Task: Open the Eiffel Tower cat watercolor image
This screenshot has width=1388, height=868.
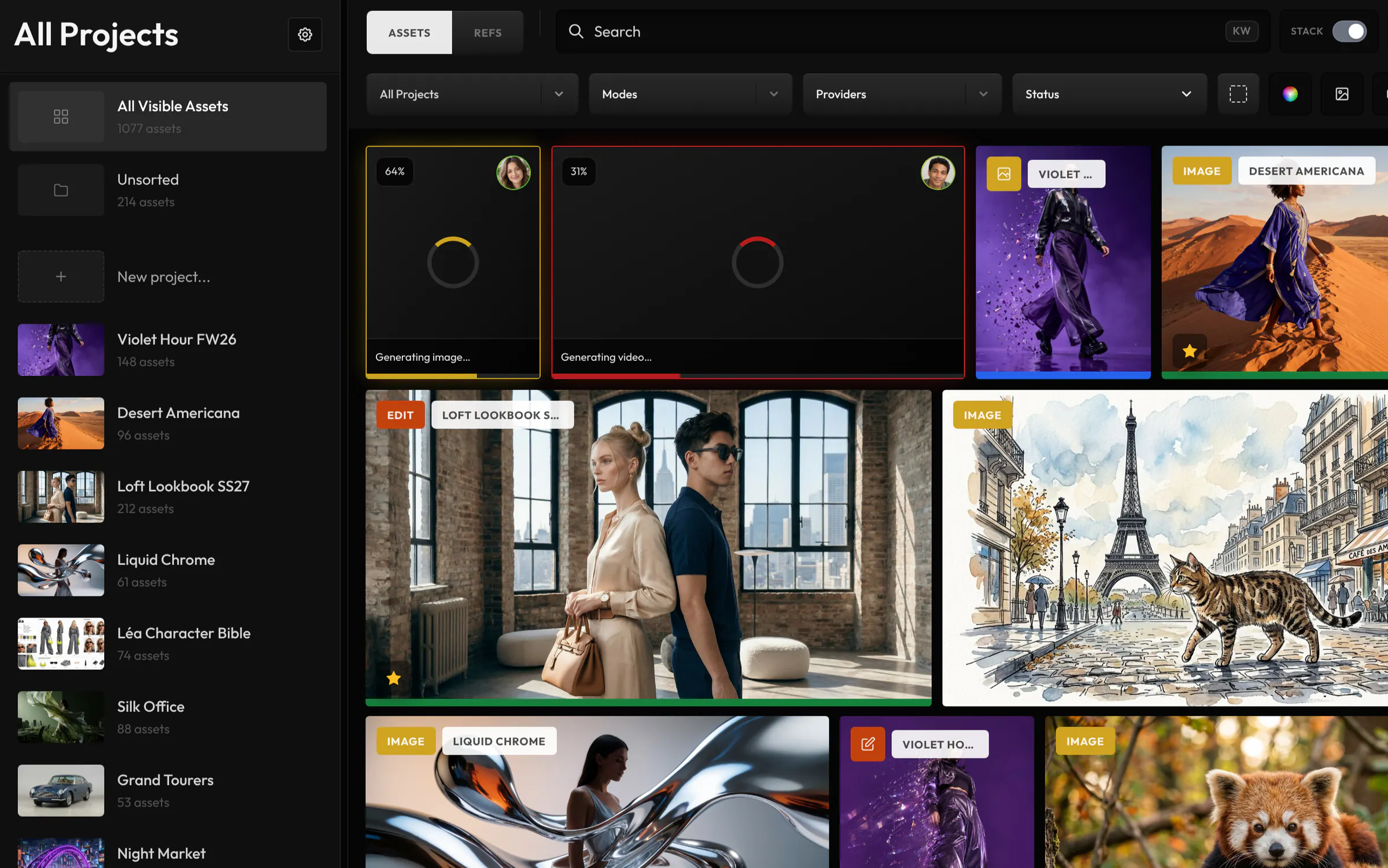Action: point(1165,548)
